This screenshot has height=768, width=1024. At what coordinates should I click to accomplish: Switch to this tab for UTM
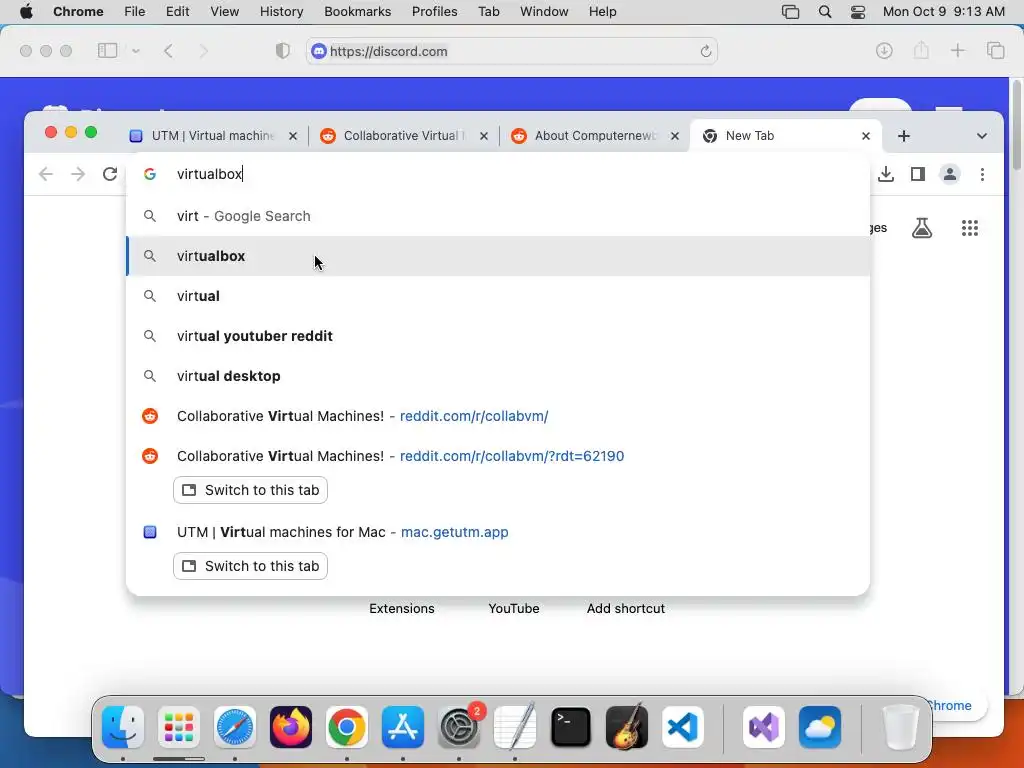tap(250, 566)
